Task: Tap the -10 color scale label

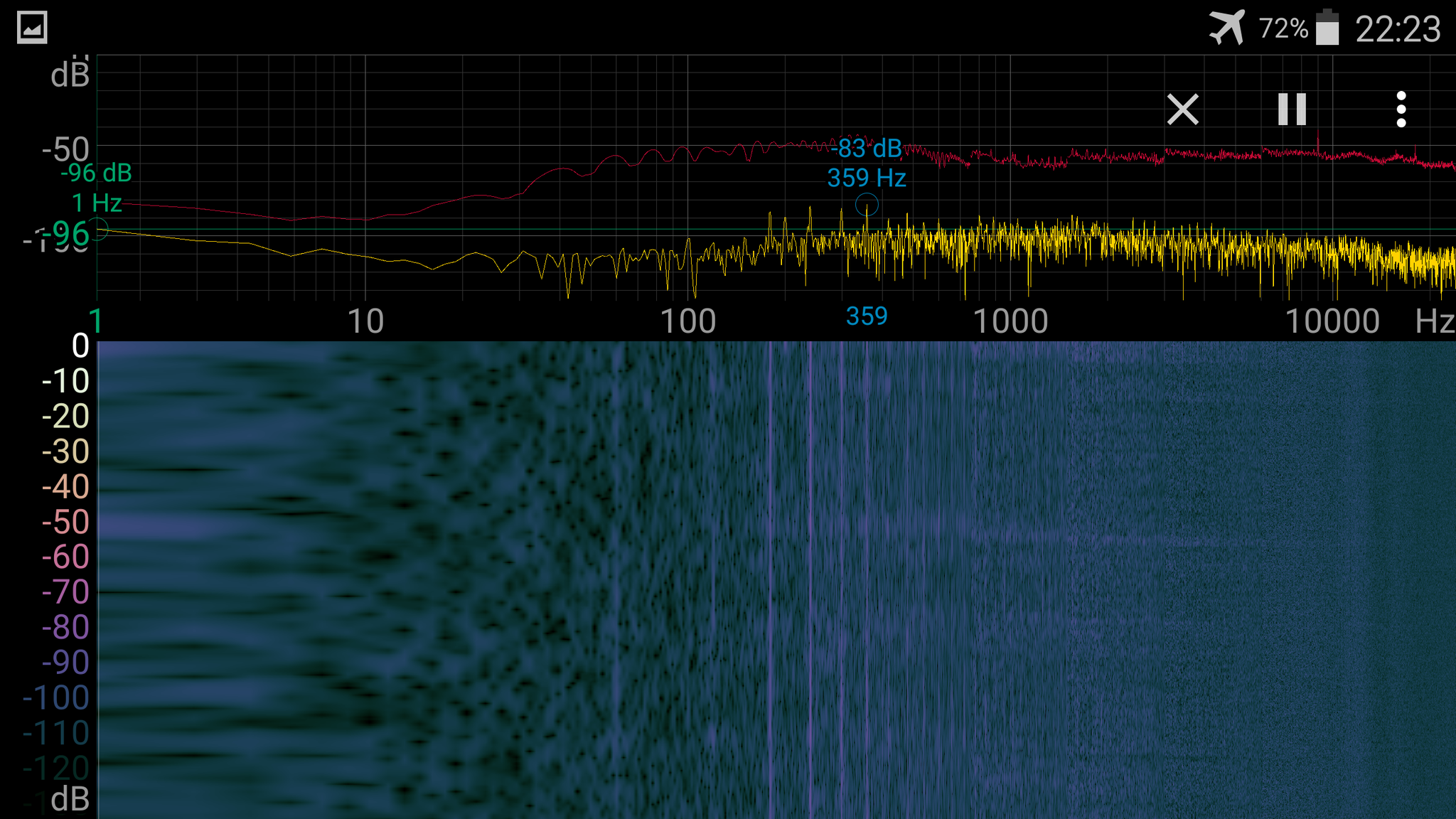Action: [65, 381]
